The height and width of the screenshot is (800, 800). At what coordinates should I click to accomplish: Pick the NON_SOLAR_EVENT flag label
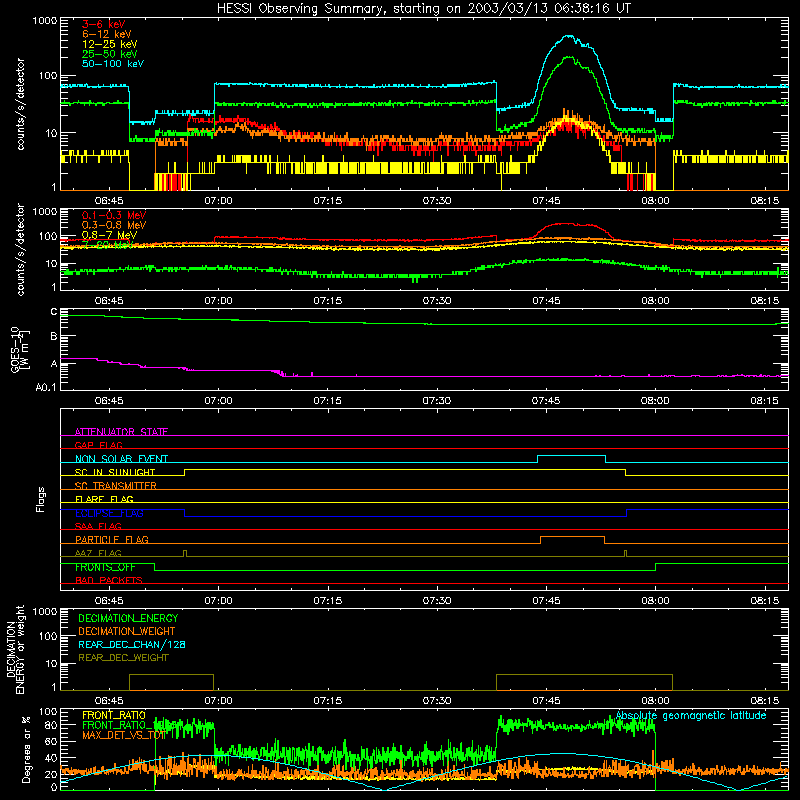[x=121, y=459]
